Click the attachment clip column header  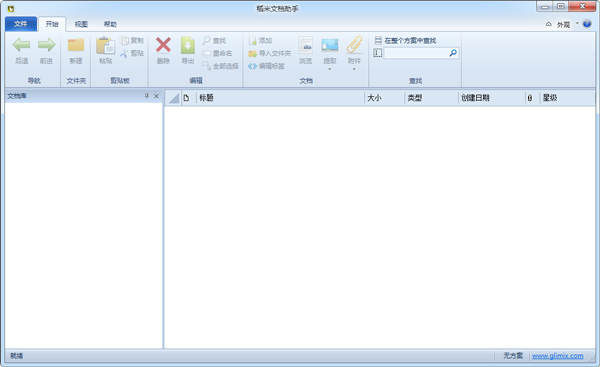pyautogui.click(x=530, y=98)
